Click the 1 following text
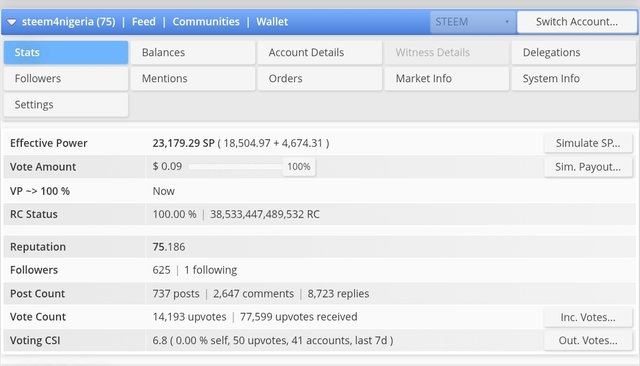Image resolution: width=640 pixels, height=366 pixels. (211, 270)
